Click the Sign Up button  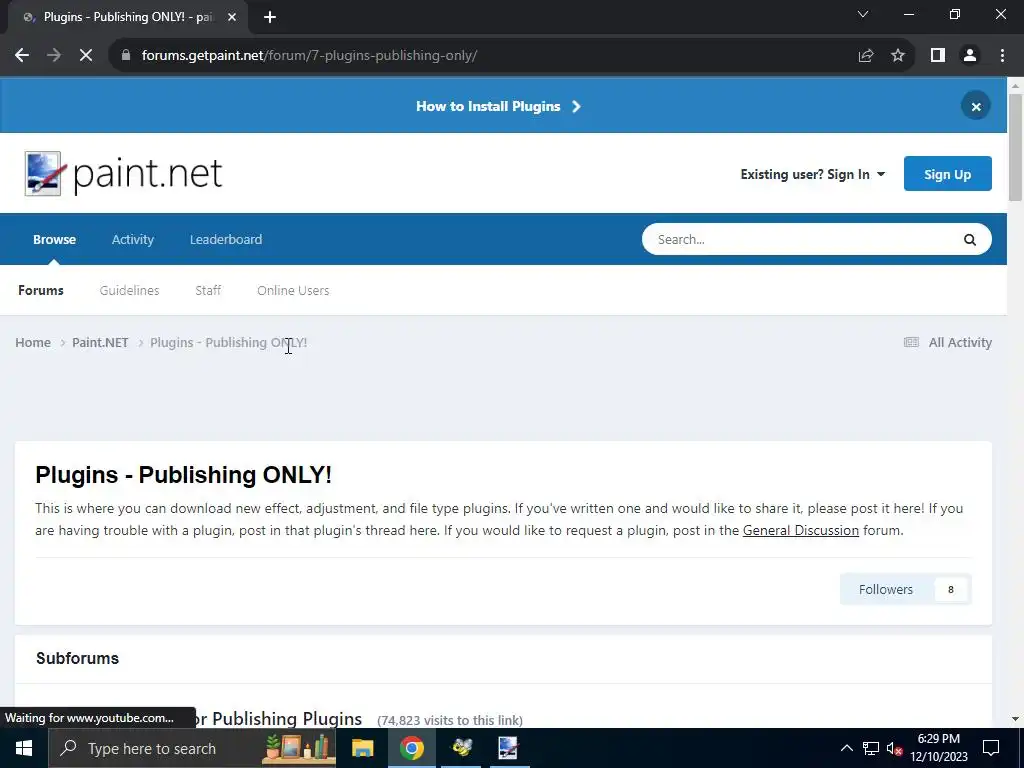click(947, 174)
